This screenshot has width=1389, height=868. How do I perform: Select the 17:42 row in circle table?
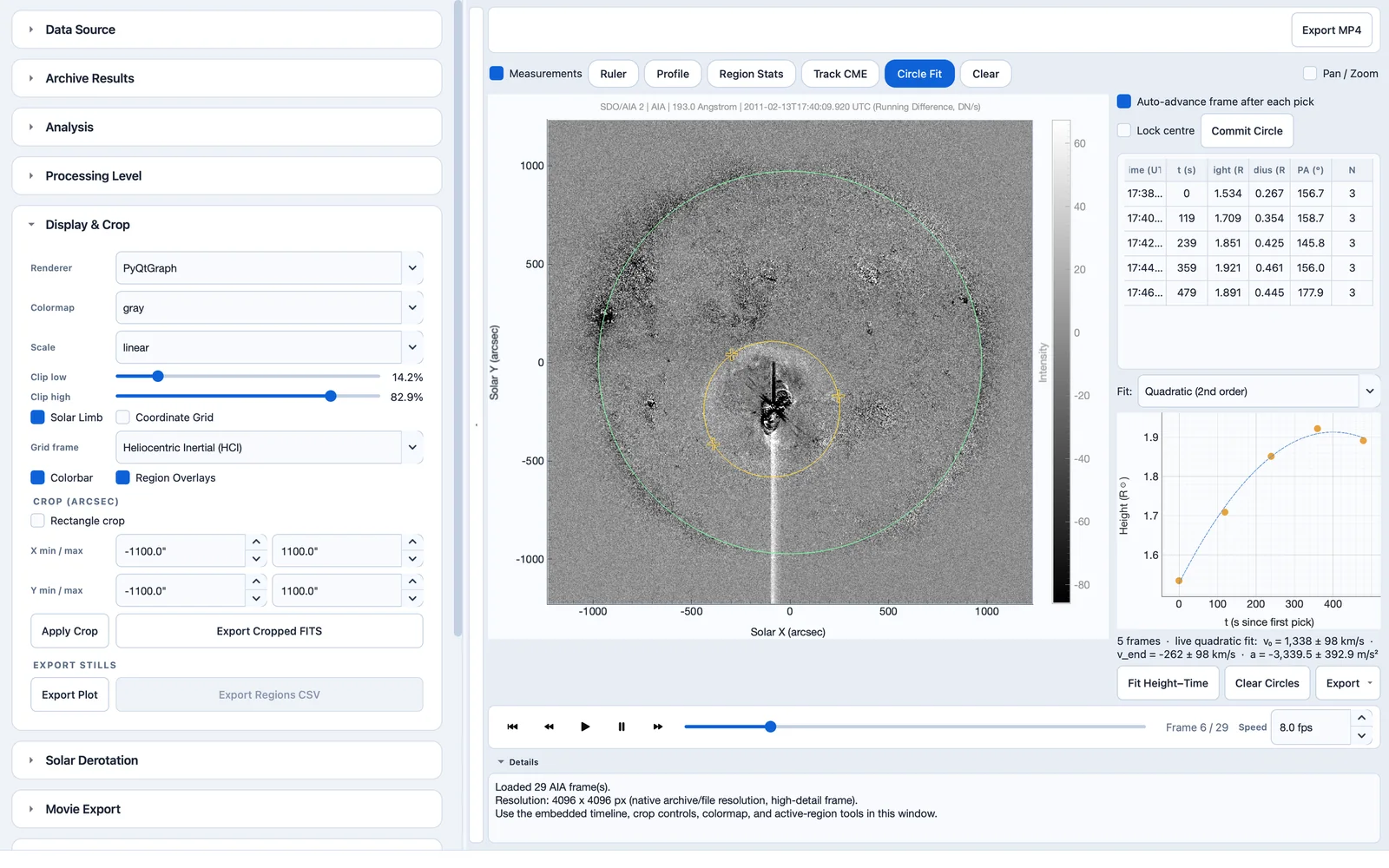coord(1247,243)
